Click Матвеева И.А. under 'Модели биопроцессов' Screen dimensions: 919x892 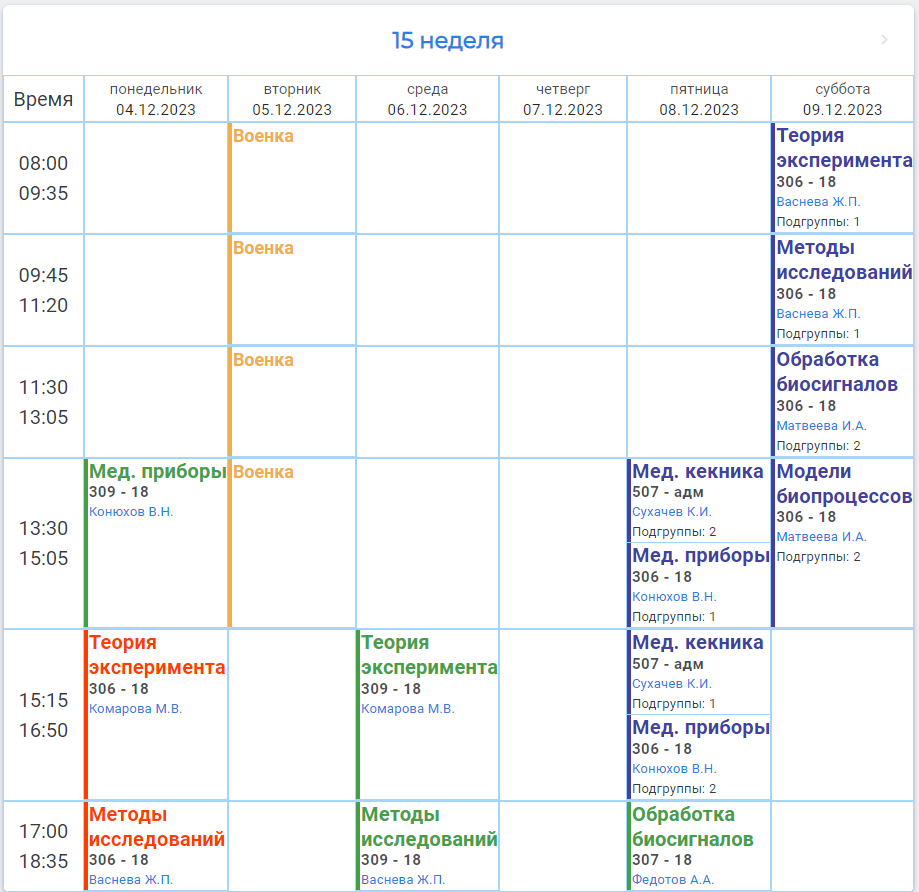coord(821,537)
